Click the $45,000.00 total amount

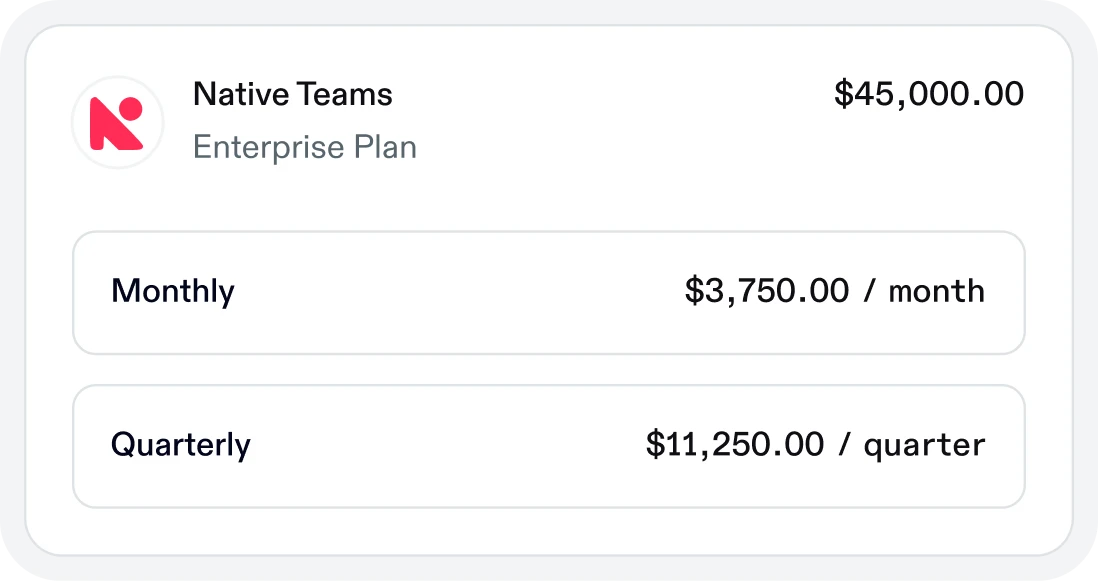[x=929, y=94]
